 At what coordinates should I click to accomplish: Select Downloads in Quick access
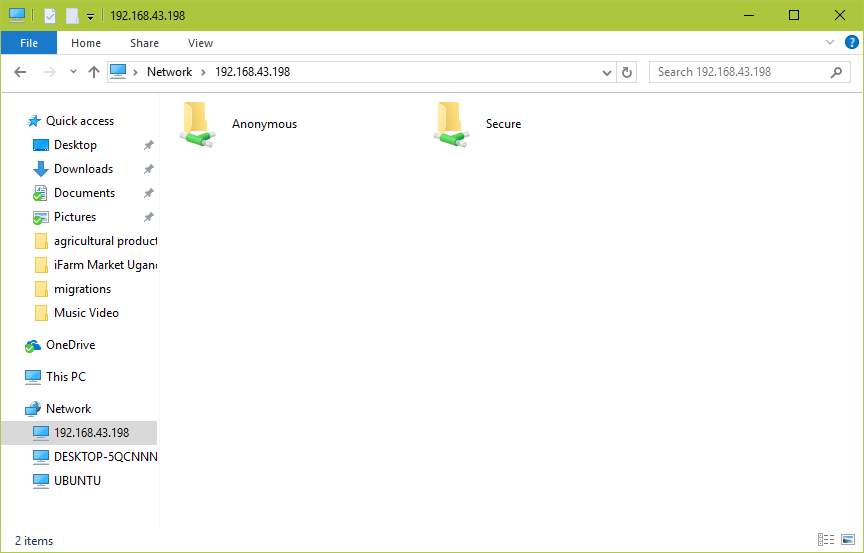[83, 169]
